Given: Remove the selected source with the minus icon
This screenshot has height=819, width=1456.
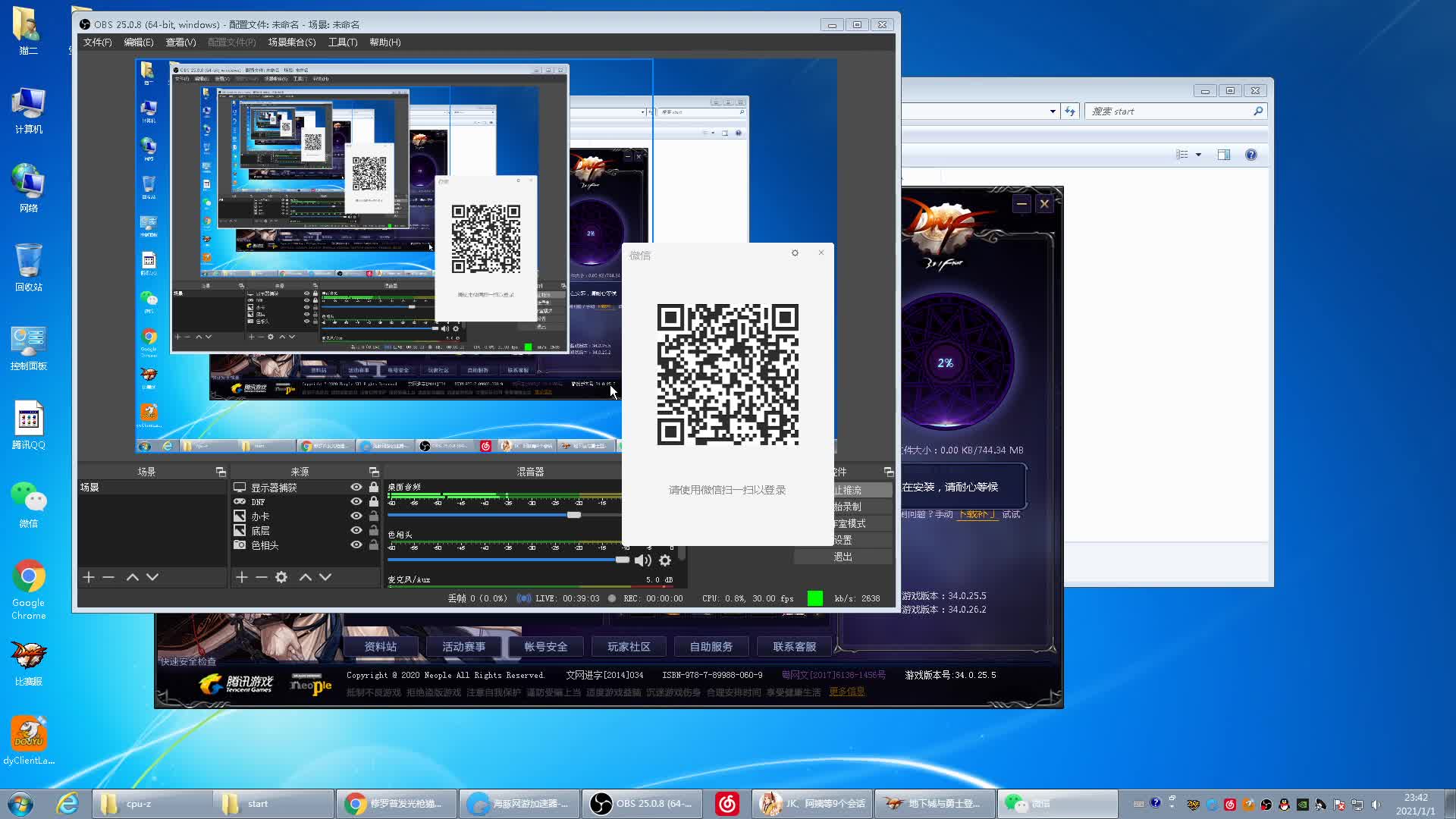Looking at the screenshot, I should (262, 577).
